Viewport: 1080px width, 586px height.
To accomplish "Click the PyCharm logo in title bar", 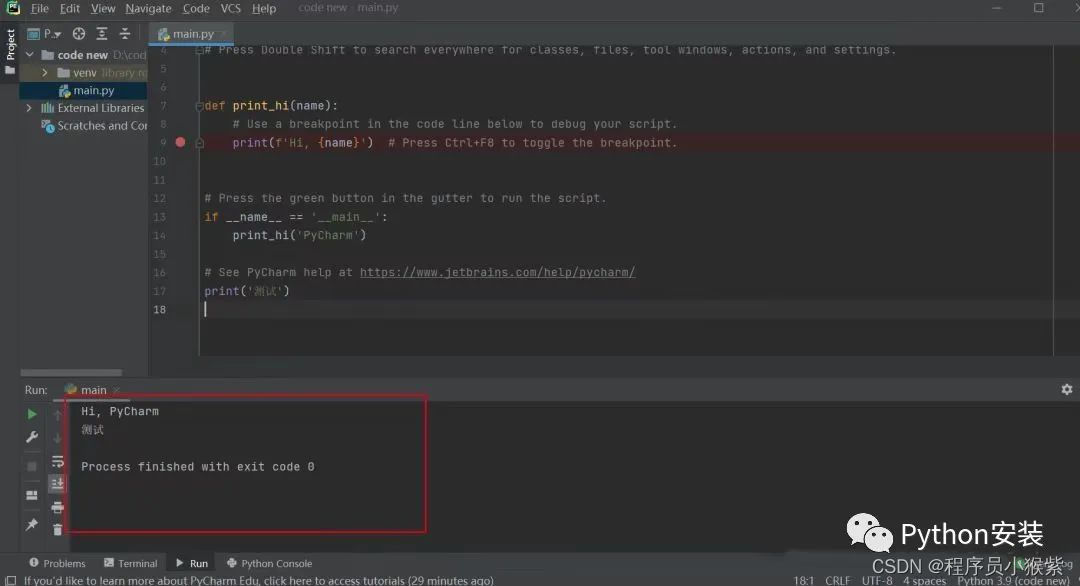I will [x=12, y=8].
